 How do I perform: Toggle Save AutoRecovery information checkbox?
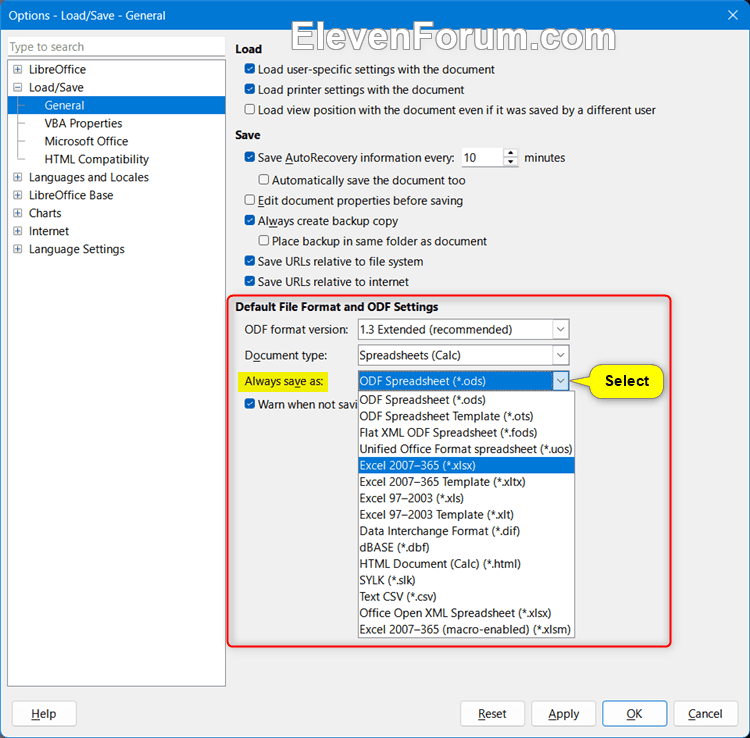pyautogui.click(x=250, y=157)
